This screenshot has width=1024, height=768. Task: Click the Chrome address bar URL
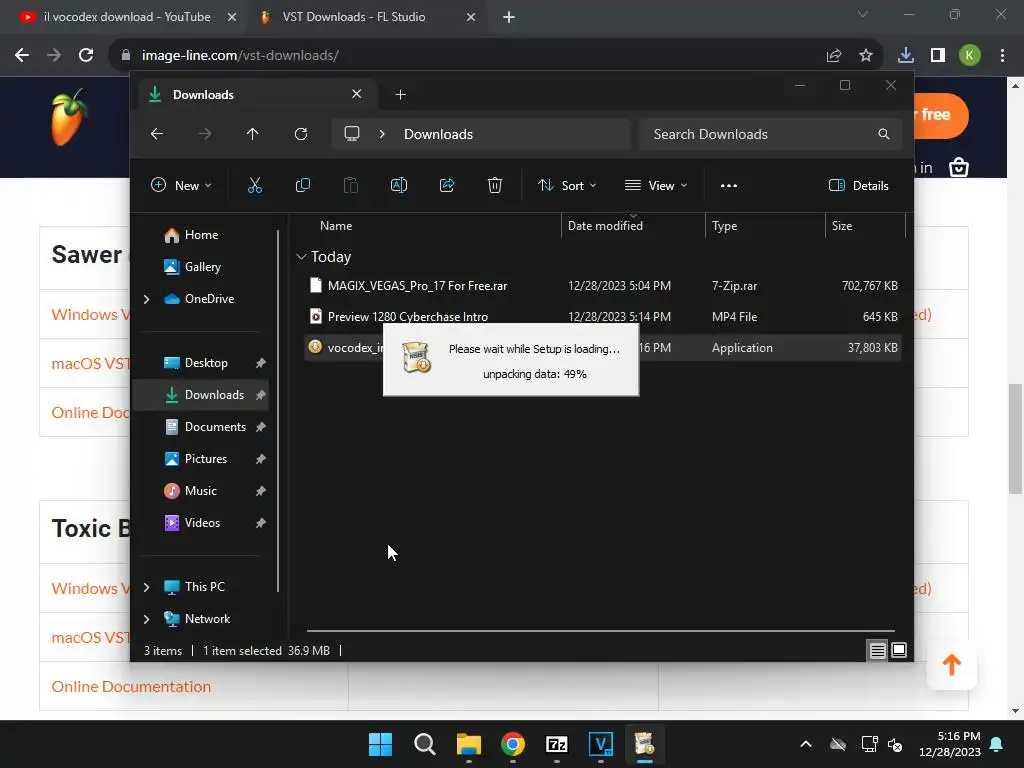point(240,56)
